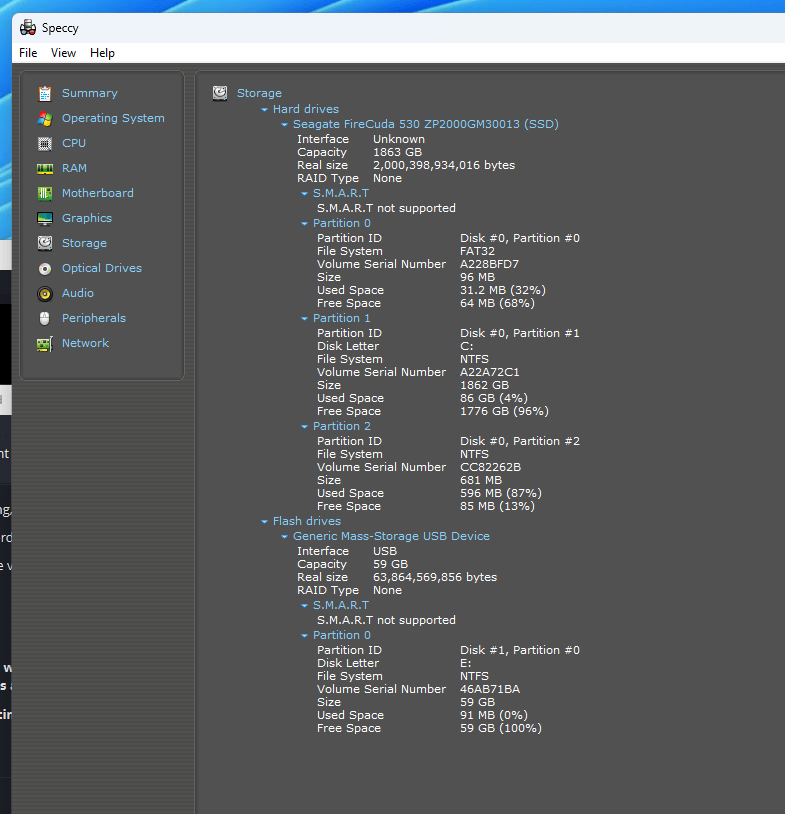Image resolution: width=785 pixels, height=814 pixels.
Task: Open the Help menu
Action: coord(102,53)
